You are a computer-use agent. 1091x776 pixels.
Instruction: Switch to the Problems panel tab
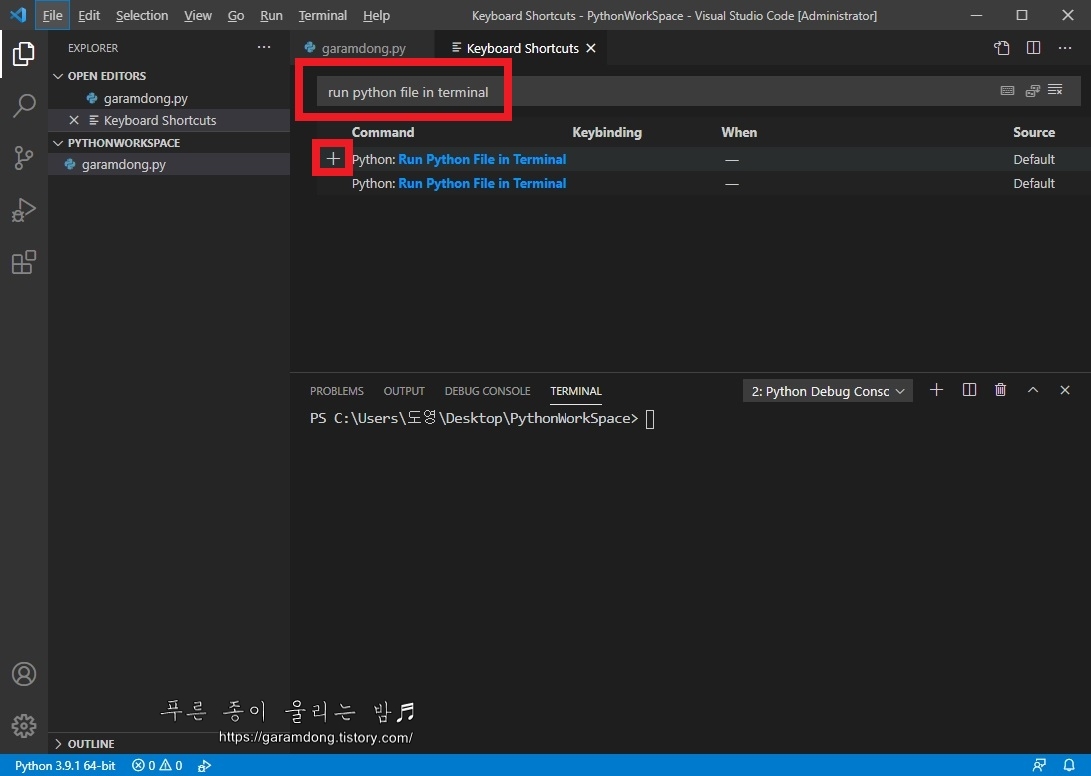[337, 391]
